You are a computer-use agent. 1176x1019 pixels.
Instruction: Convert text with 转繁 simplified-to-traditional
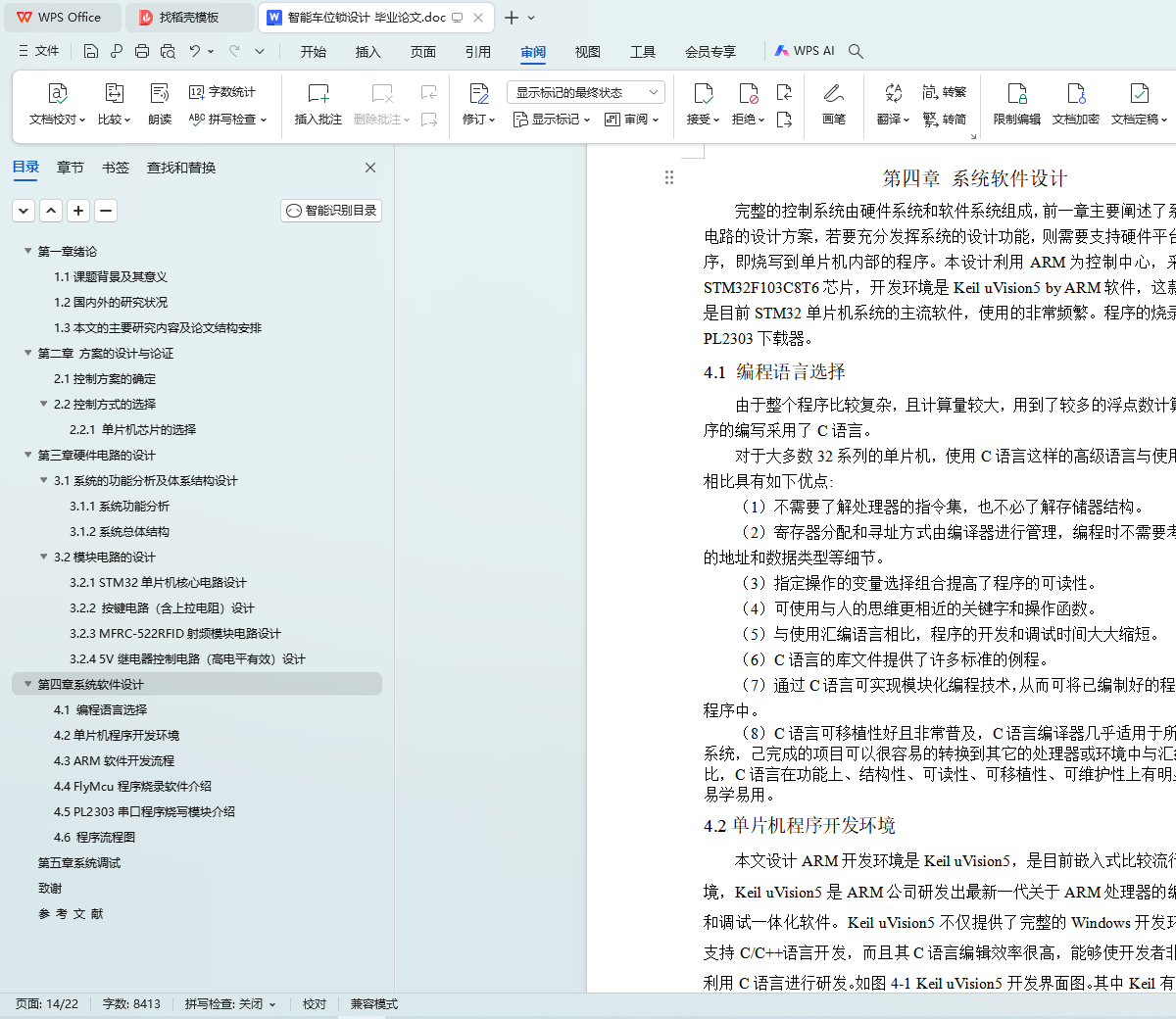[x=945, y=92]
